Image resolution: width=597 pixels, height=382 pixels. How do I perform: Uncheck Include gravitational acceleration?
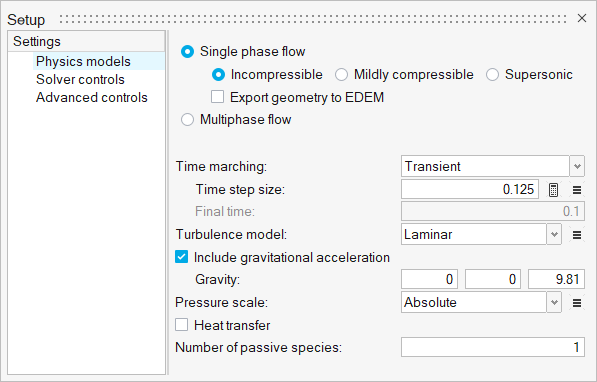point(182,257)
